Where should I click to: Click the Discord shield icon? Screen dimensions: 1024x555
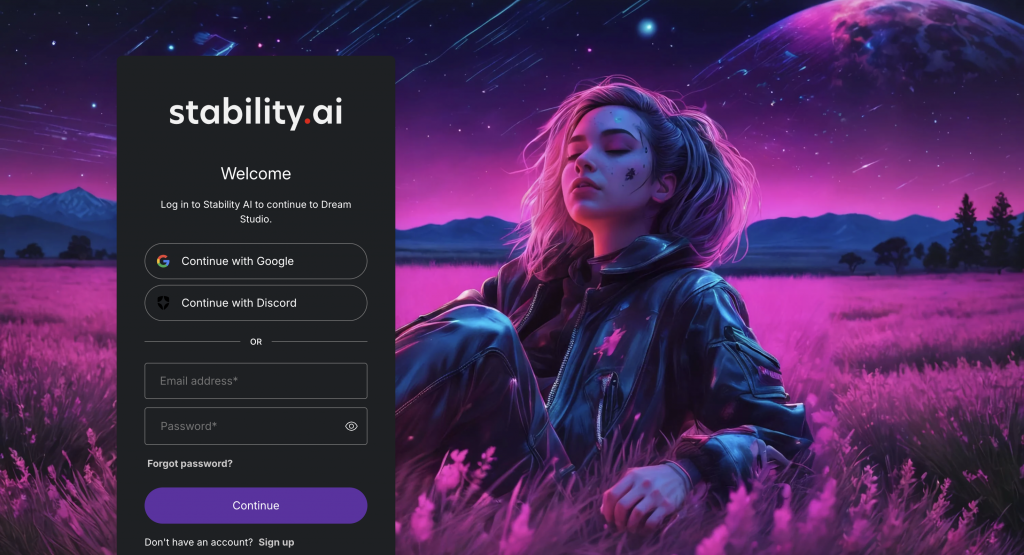[x=163, y=303]
